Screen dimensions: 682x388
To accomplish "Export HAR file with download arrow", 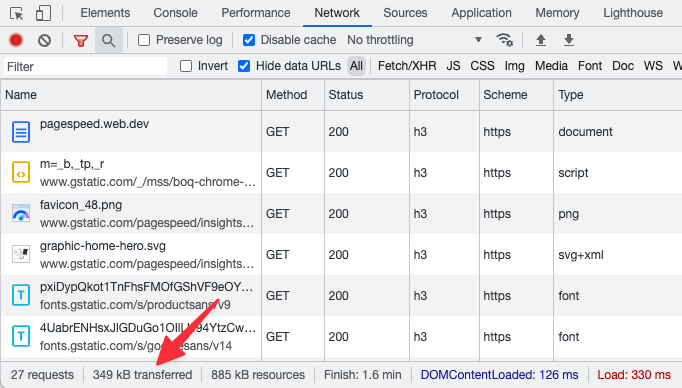I will pos(568,40).
